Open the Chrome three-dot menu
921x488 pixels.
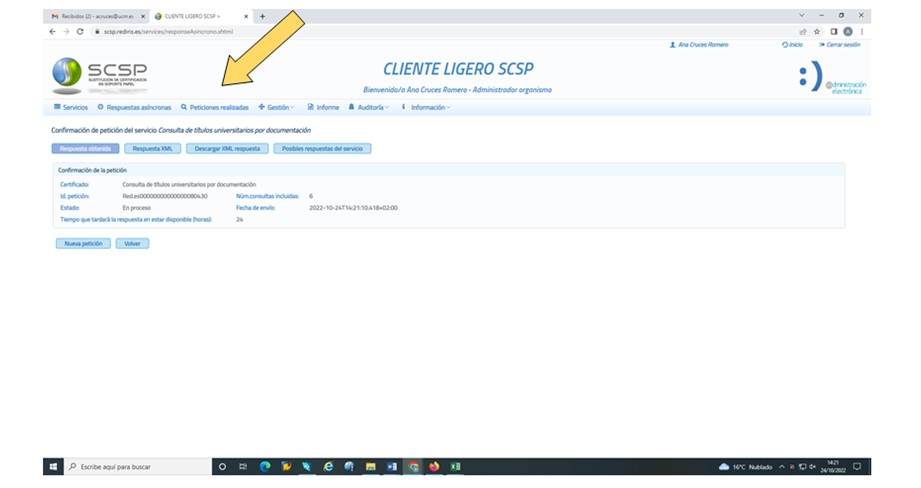pos(862,32)
